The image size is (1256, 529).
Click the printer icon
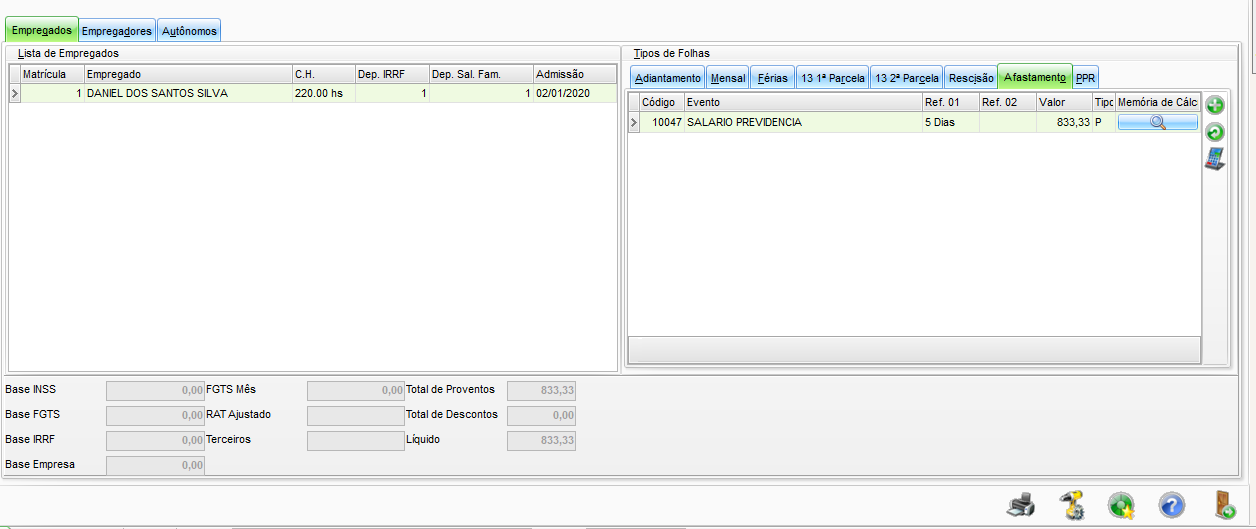click(1021, 505)
